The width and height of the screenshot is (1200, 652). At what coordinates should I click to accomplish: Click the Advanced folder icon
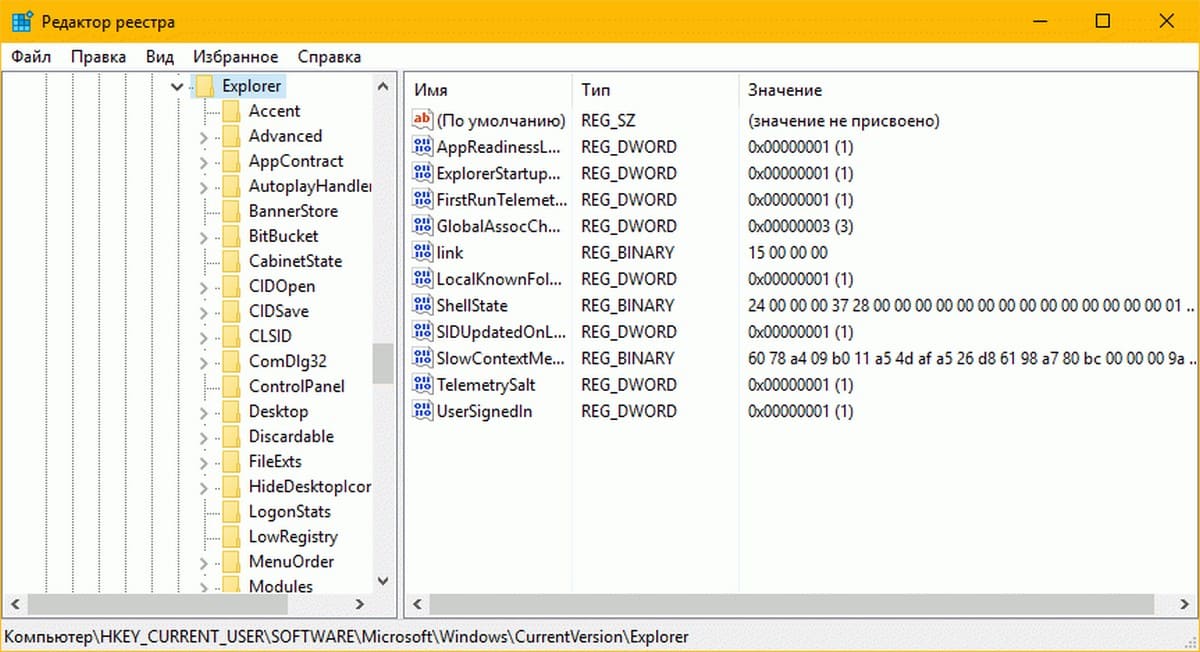click(x=231, y=136)
